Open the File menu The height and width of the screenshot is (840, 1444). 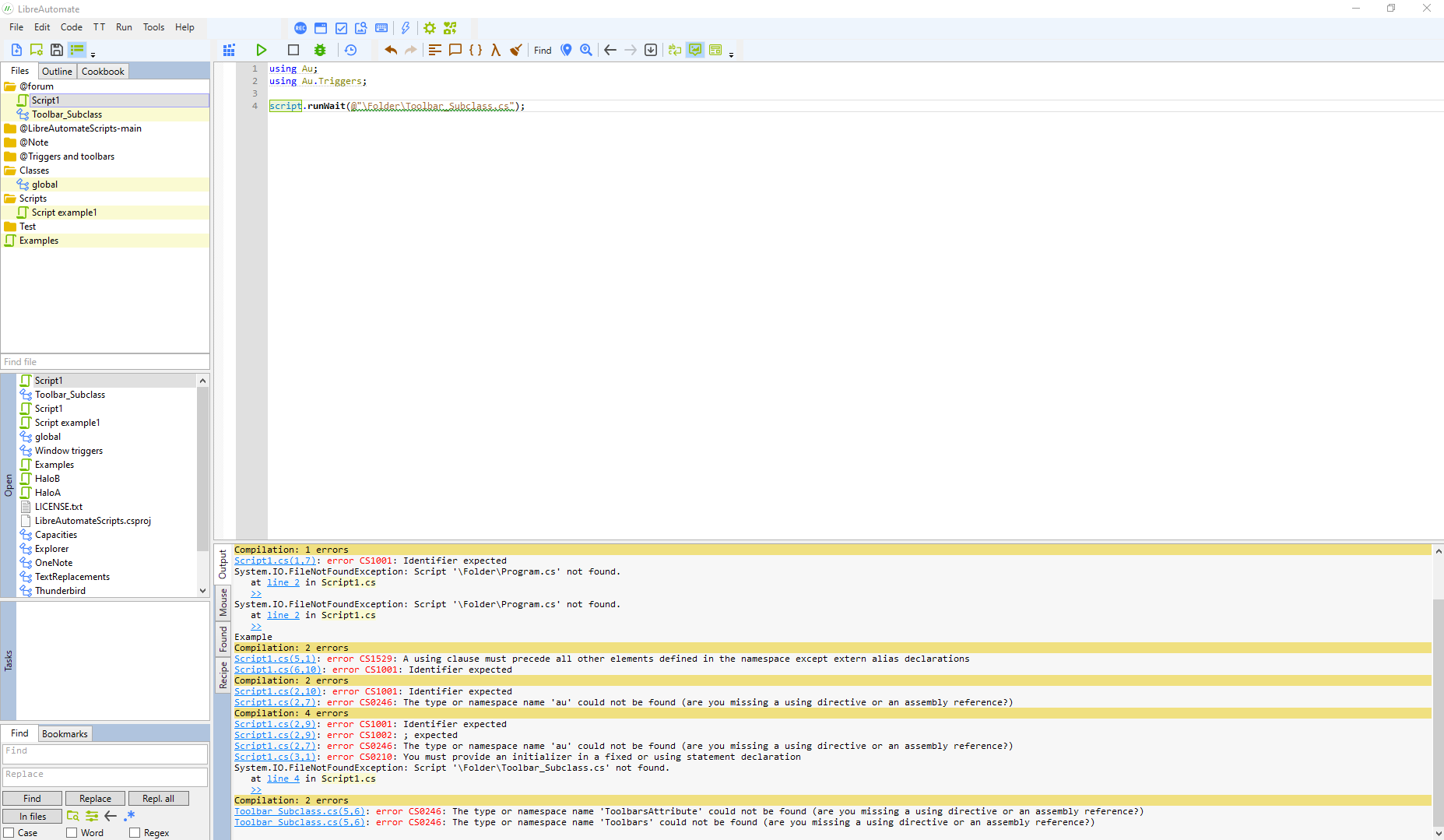click(x=16, y=27)
